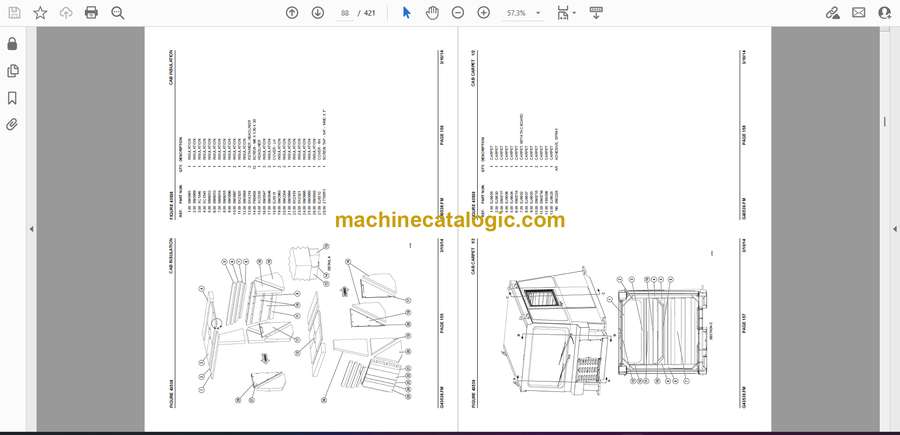This screenshot has height=435, width=900.
Task: Click the page number field showing 88
Action: click(x=345, y=13)
